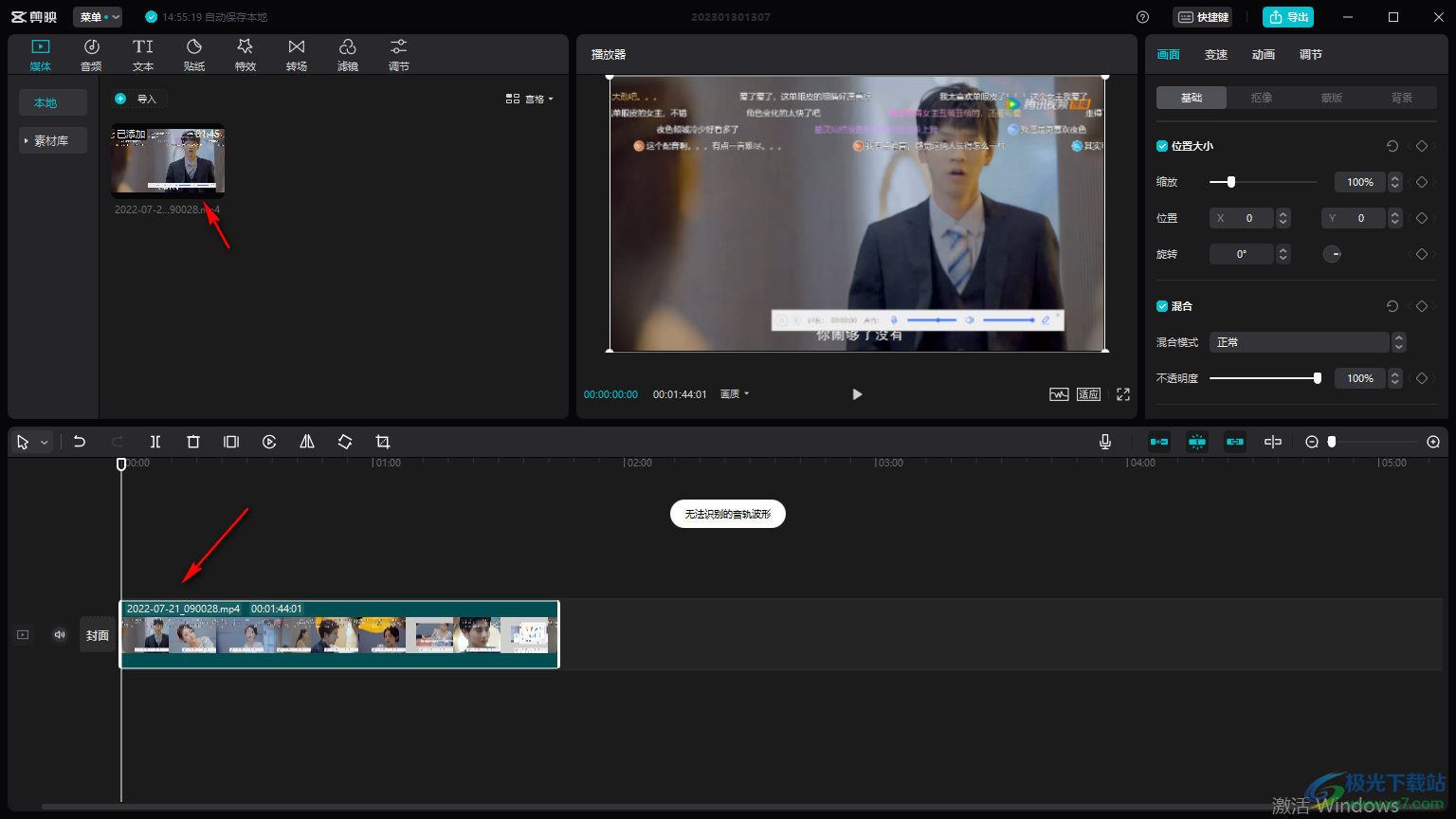The height and width of the screenshot is (819, 1456).
Task: Toggle the 混合 checkbox
Action: tap(1162, 306)
